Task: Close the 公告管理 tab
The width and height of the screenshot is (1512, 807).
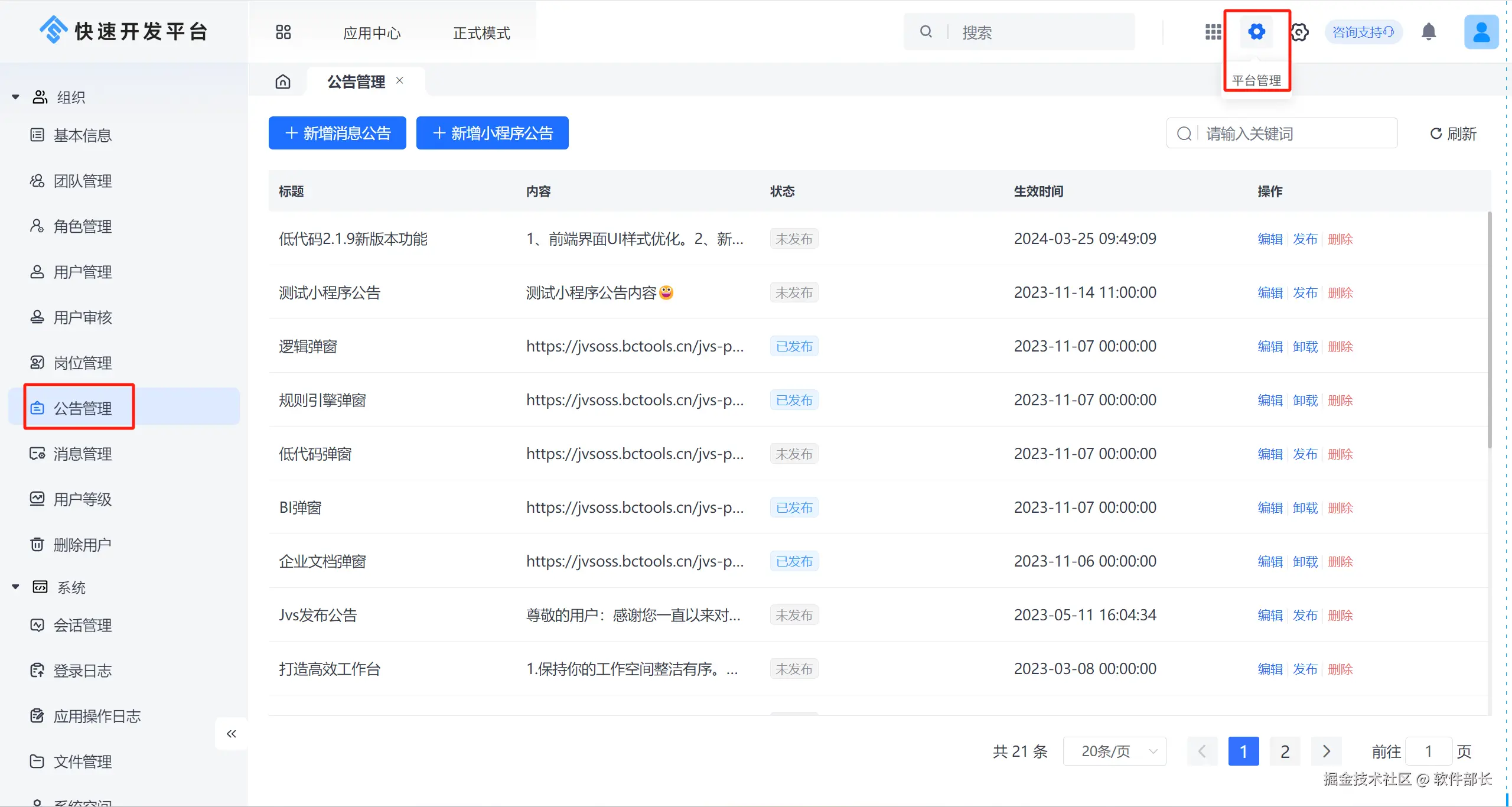Action: pos(400,80)
